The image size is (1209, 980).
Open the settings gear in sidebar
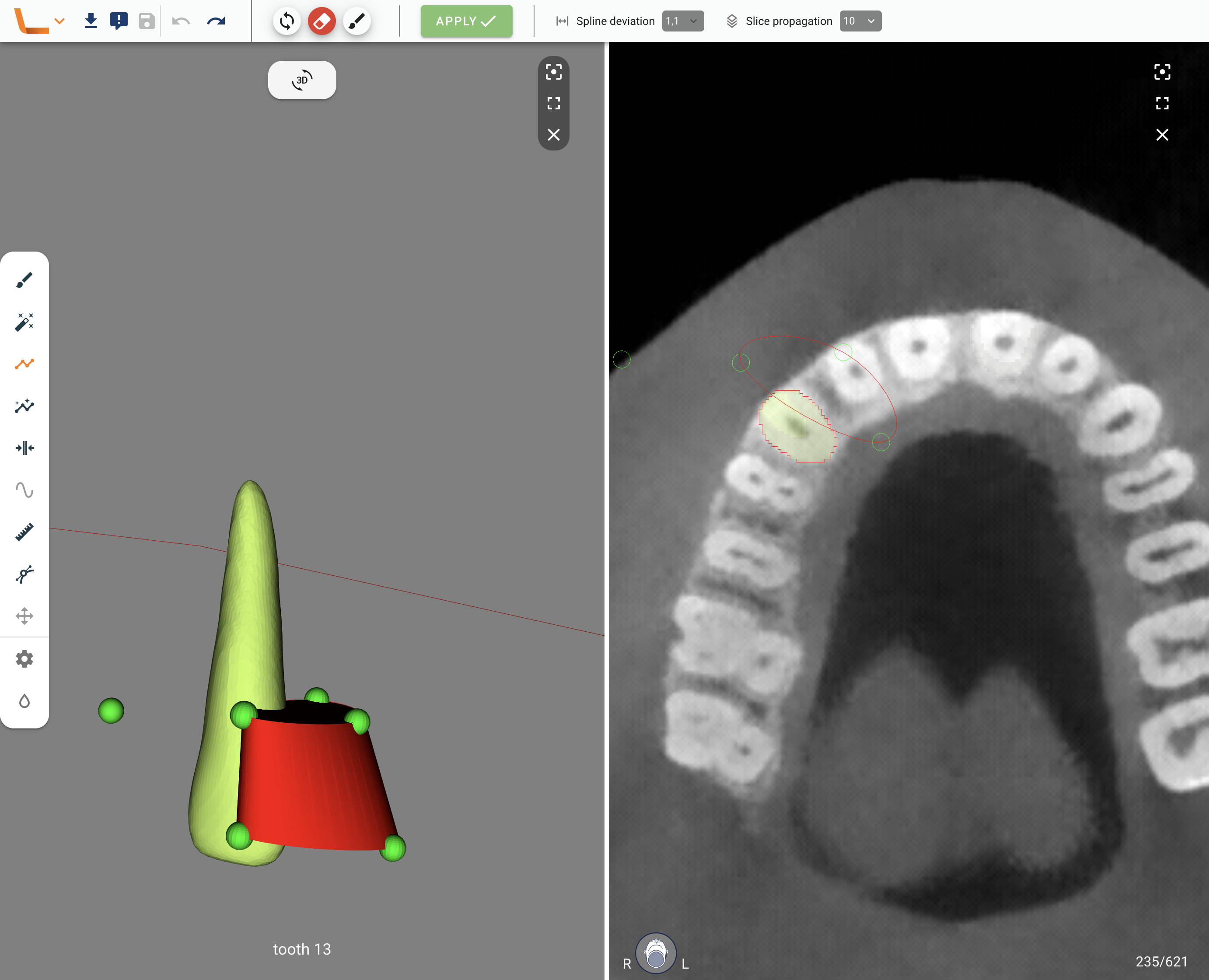coord(24,659)
